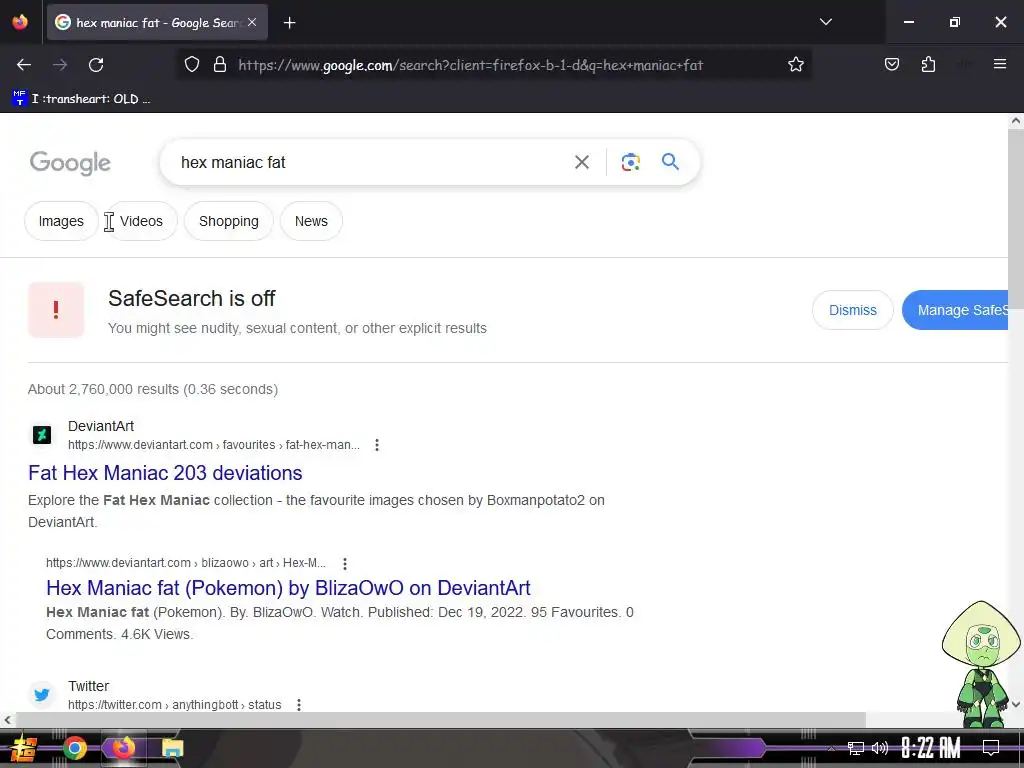
Task: Bookmark this page with the star icon
Action: point(795,65)
